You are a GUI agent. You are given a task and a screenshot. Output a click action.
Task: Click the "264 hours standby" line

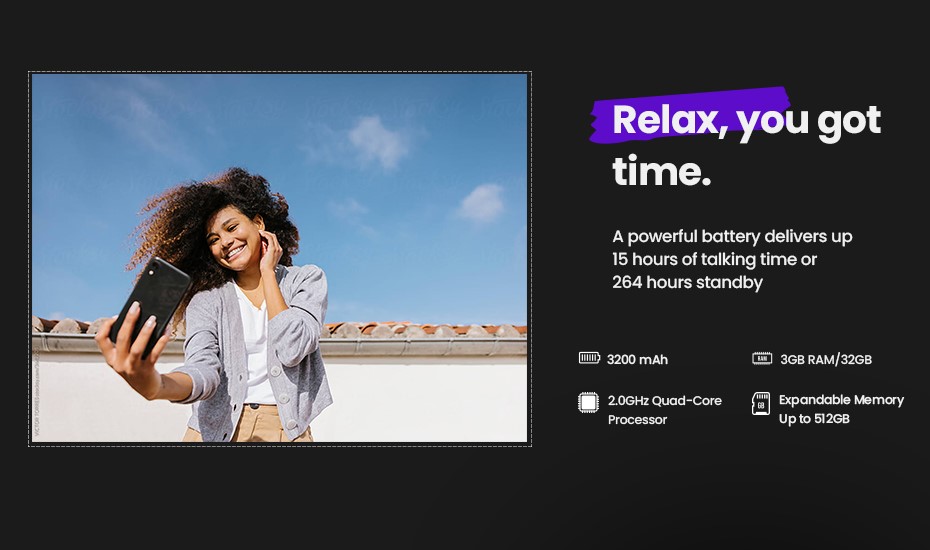687,282
